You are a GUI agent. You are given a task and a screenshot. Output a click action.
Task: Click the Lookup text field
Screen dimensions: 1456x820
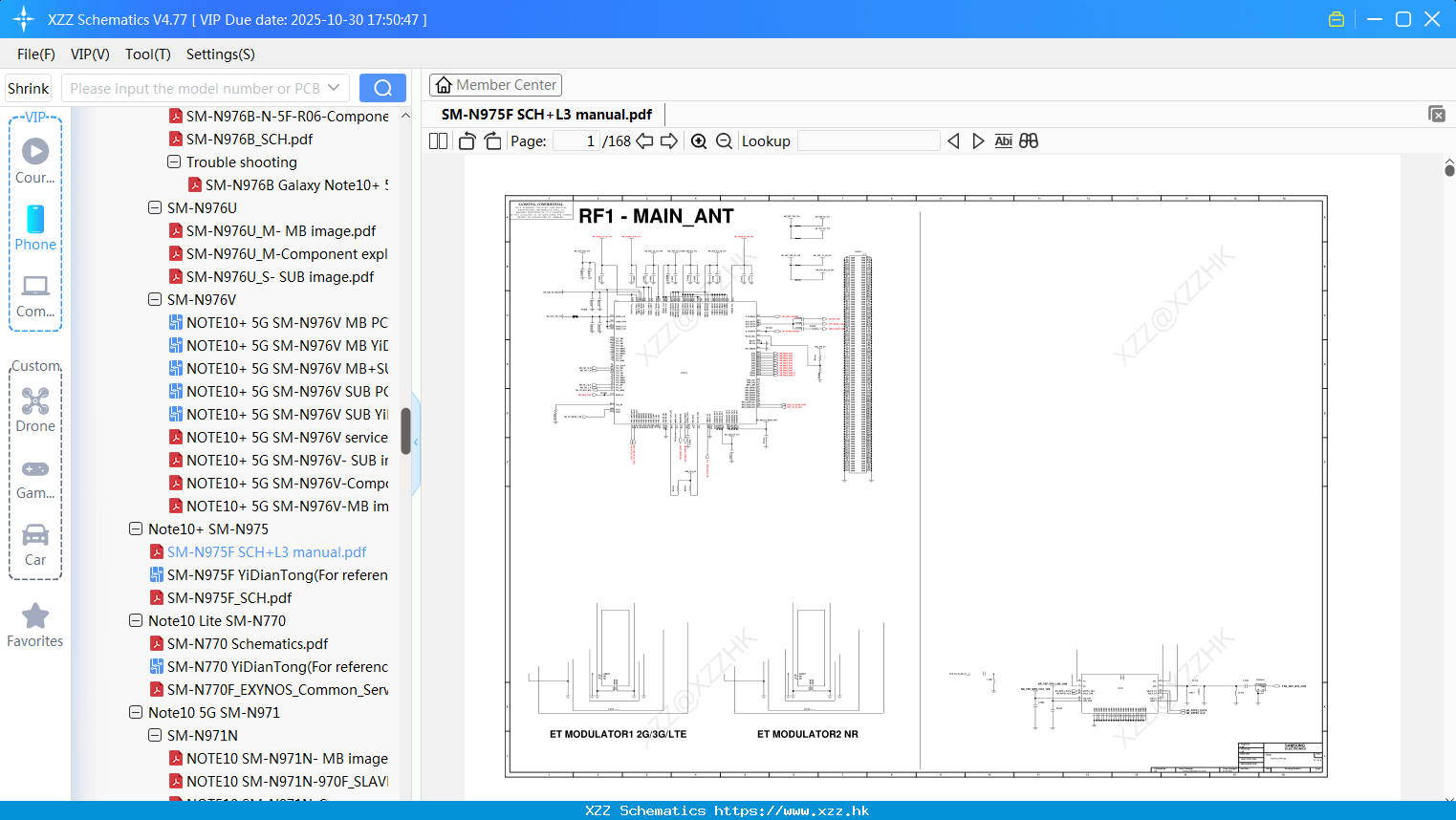(x=868, y=141)
